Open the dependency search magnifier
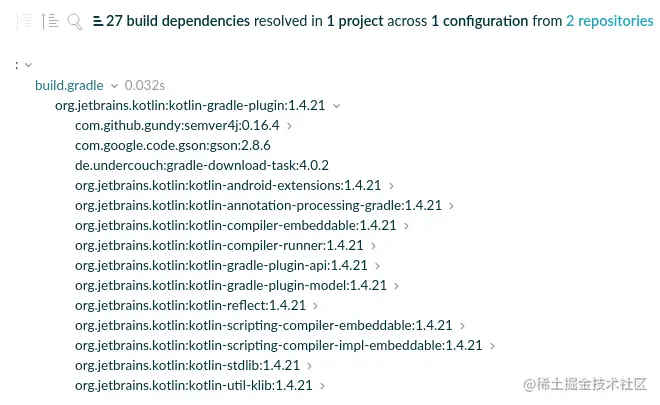660x405 pixels. [74, 21]
